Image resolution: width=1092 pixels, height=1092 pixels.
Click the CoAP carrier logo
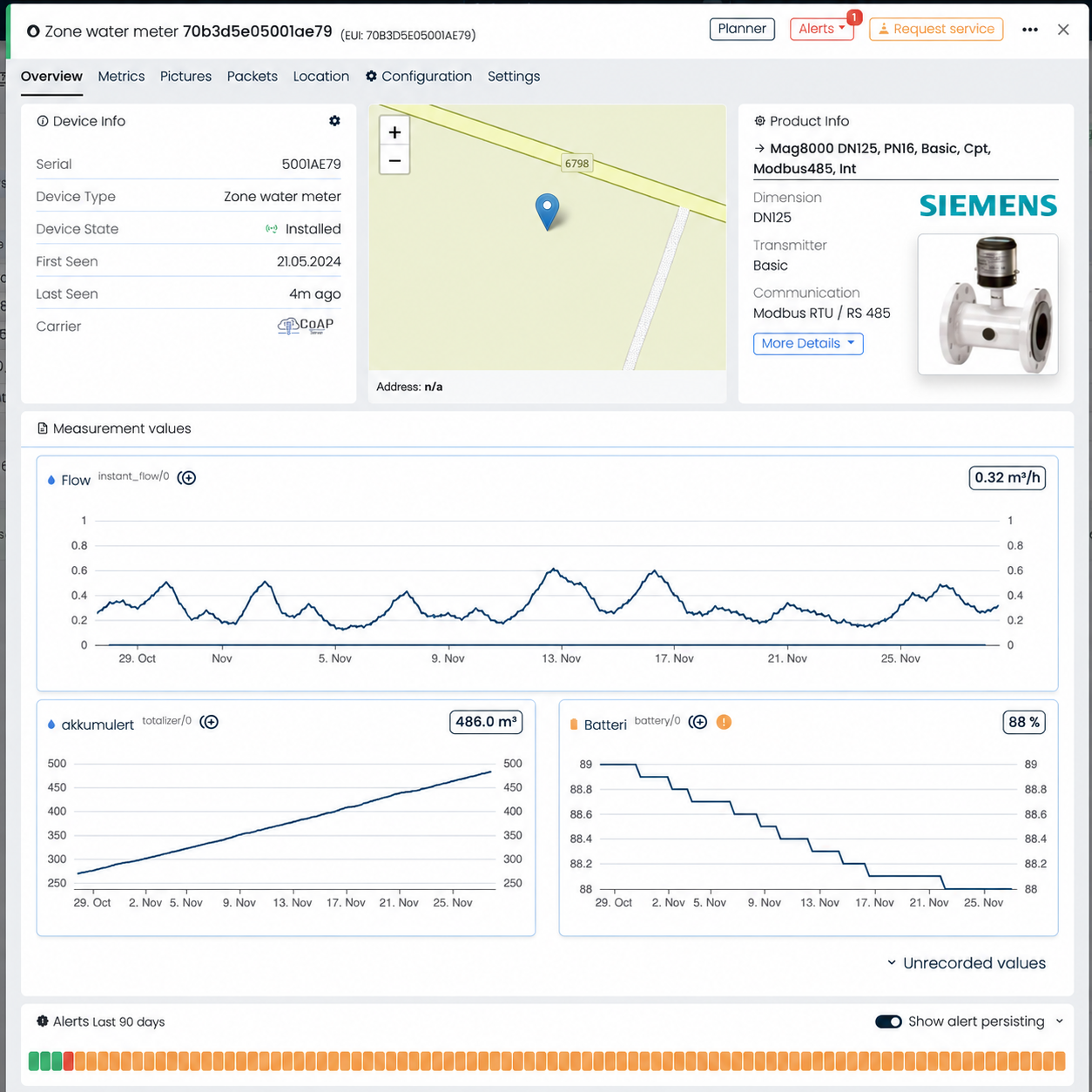pyautogui.click(x=306, y=326)
